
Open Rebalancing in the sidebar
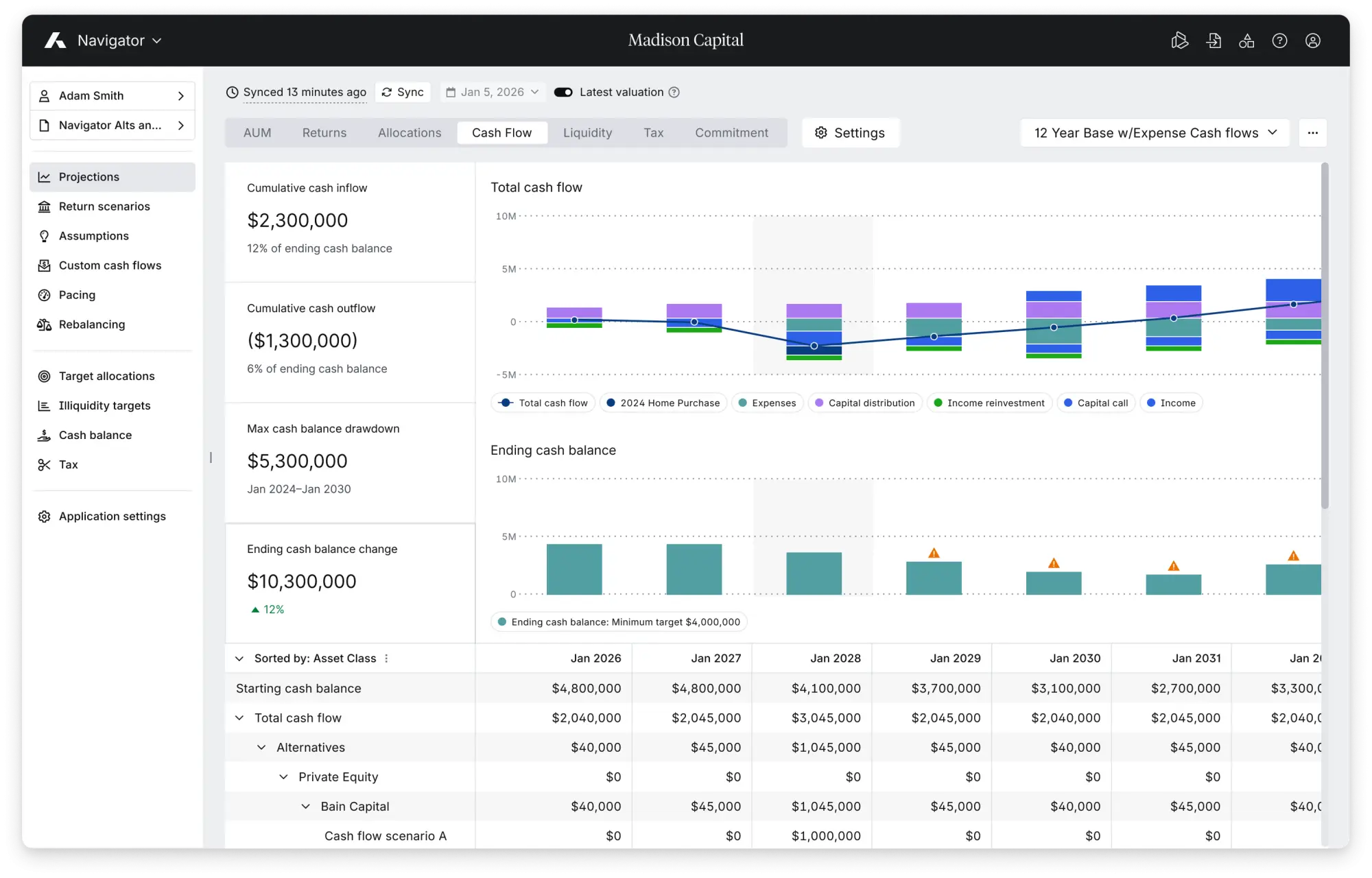click(x=113, y=324)
